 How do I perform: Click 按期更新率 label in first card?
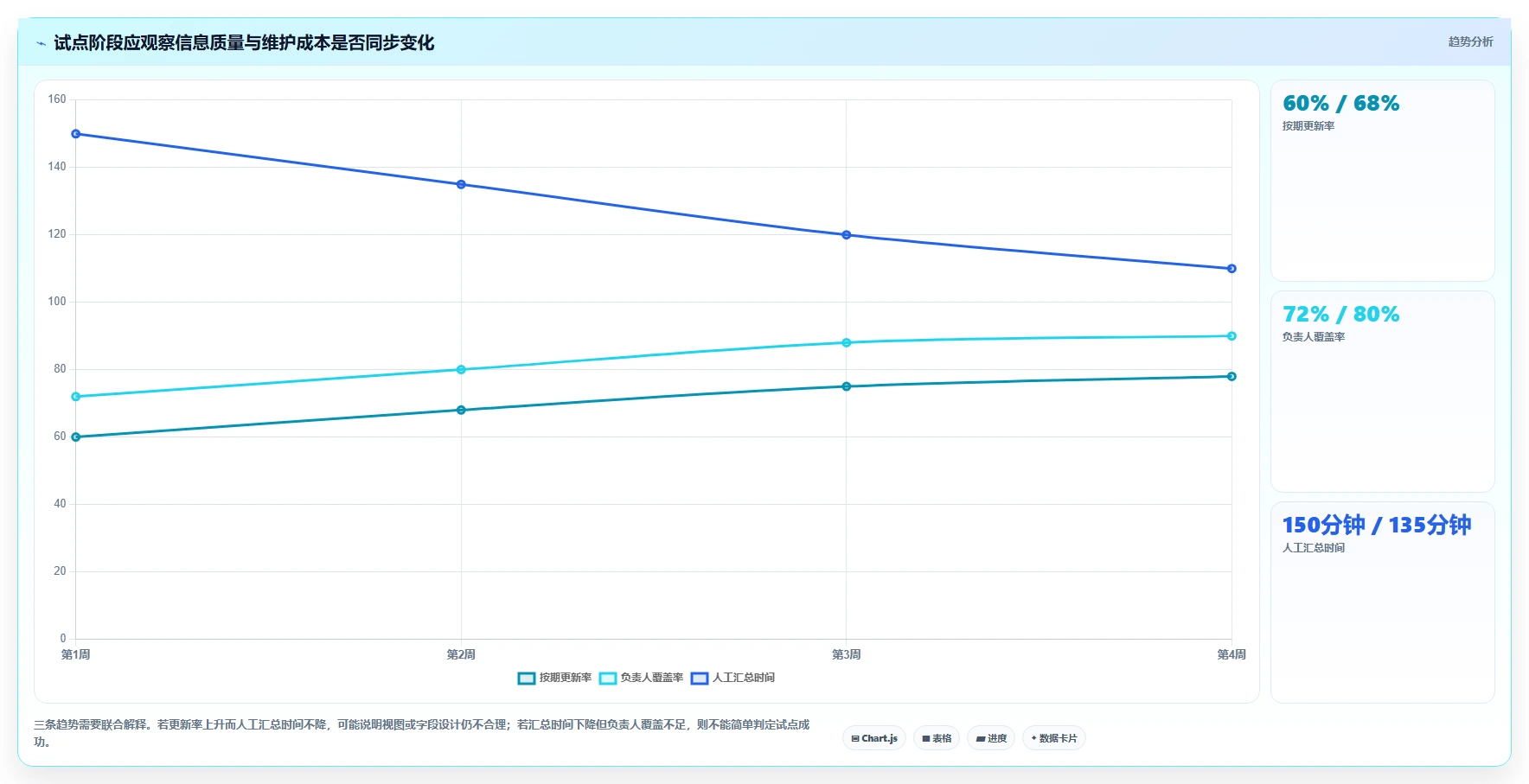[x=1308, y=126]
